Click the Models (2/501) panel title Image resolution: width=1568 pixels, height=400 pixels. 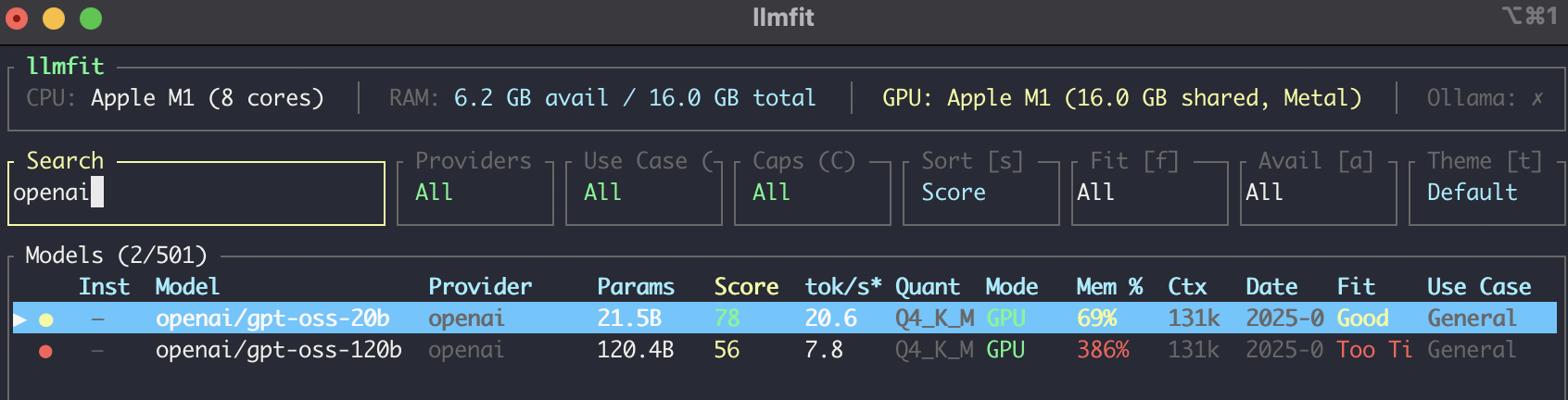[116, 256]
